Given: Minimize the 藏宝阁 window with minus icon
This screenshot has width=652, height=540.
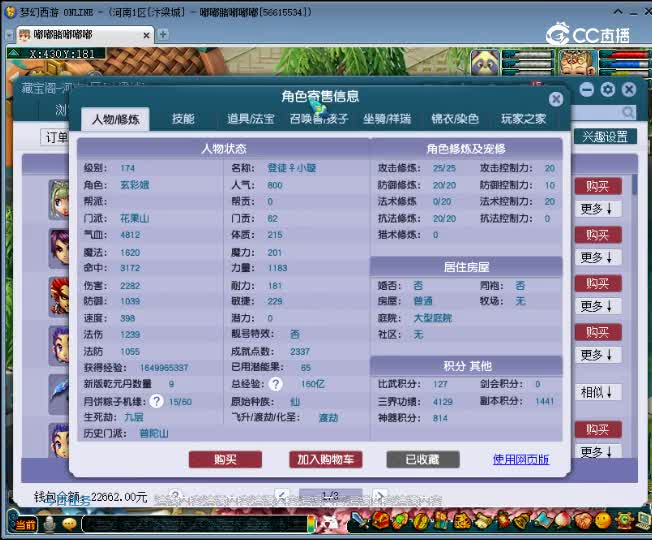Looking at the screenshot, I should 586,89.
